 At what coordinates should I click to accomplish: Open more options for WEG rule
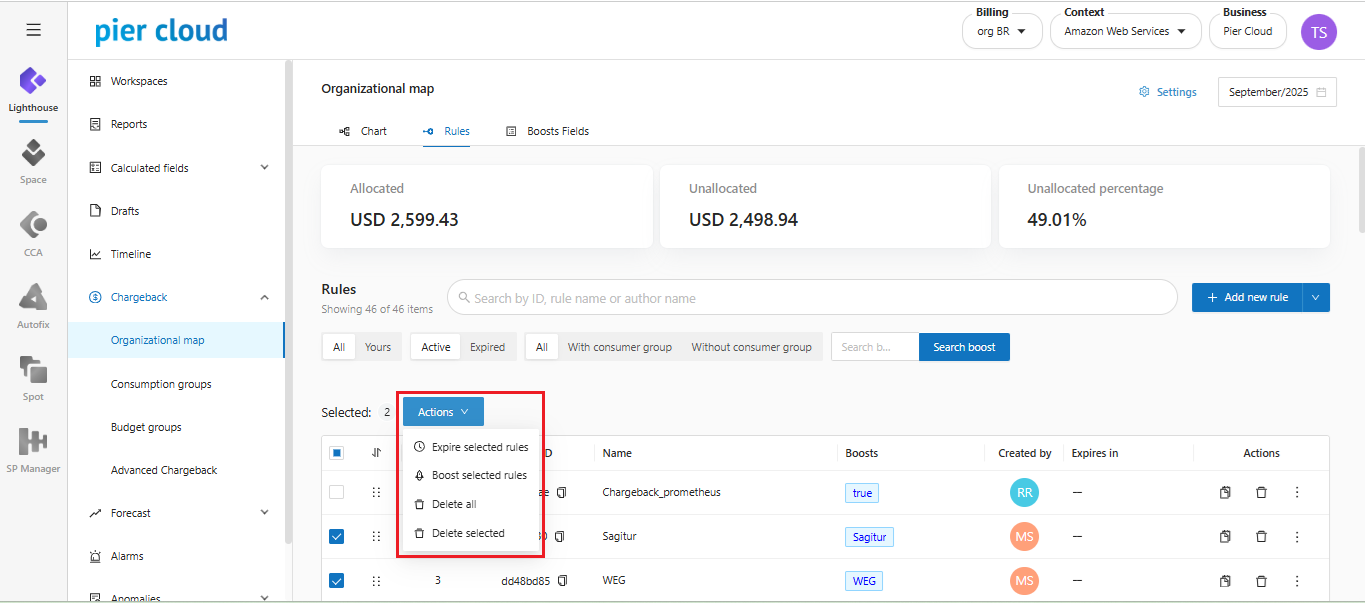click(x=1297, y=581)
